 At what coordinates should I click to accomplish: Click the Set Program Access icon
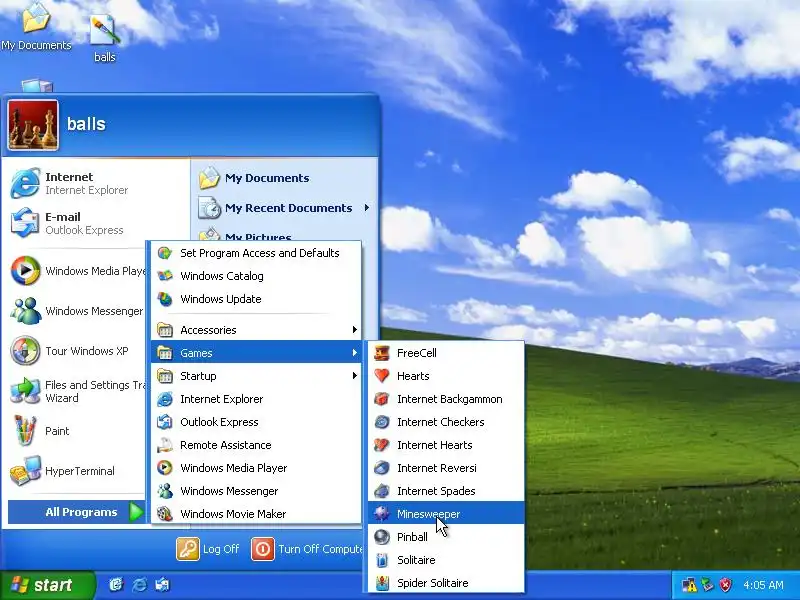point(165,253)
